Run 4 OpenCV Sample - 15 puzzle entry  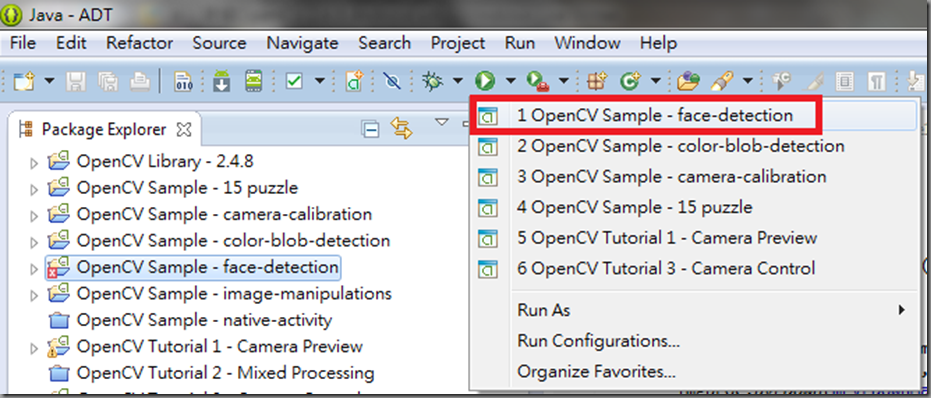click(694, 207)
